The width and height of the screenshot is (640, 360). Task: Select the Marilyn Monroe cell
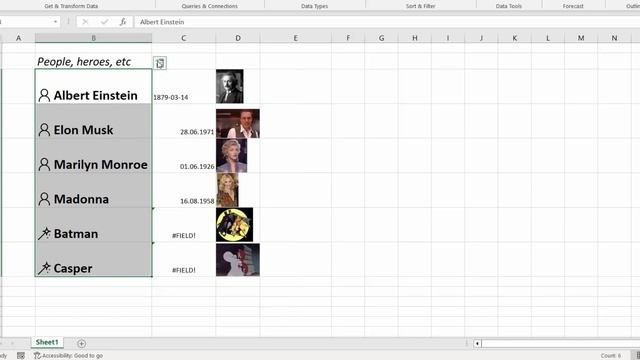pos(93,156)
